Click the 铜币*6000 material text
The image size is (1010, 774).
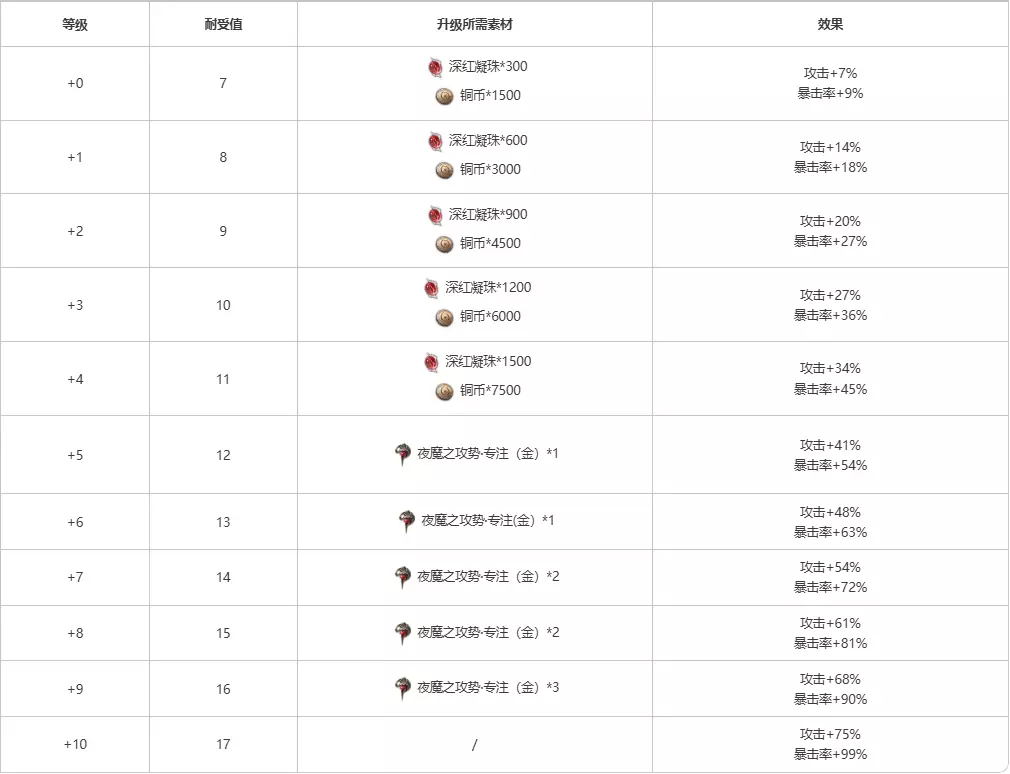point(490,317)
